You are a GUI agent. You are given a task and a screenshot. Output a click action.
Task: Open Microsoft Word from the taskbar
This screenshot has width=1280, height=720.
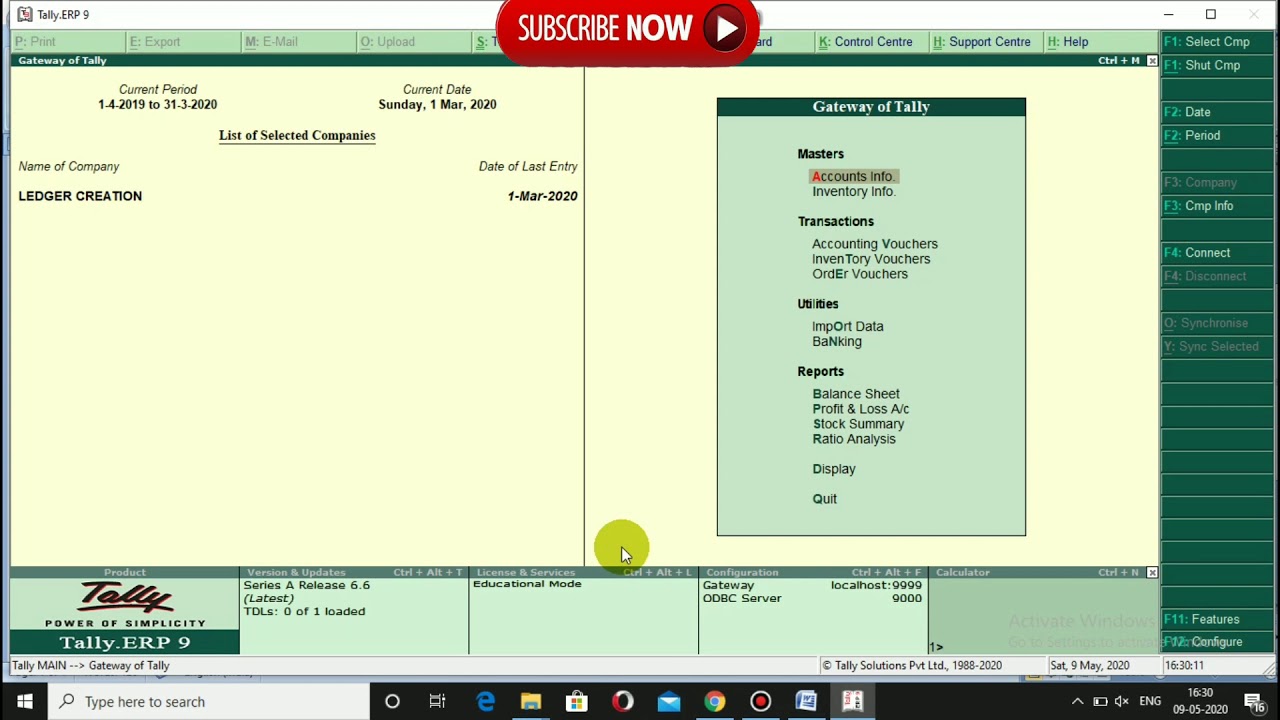(806, 702)
